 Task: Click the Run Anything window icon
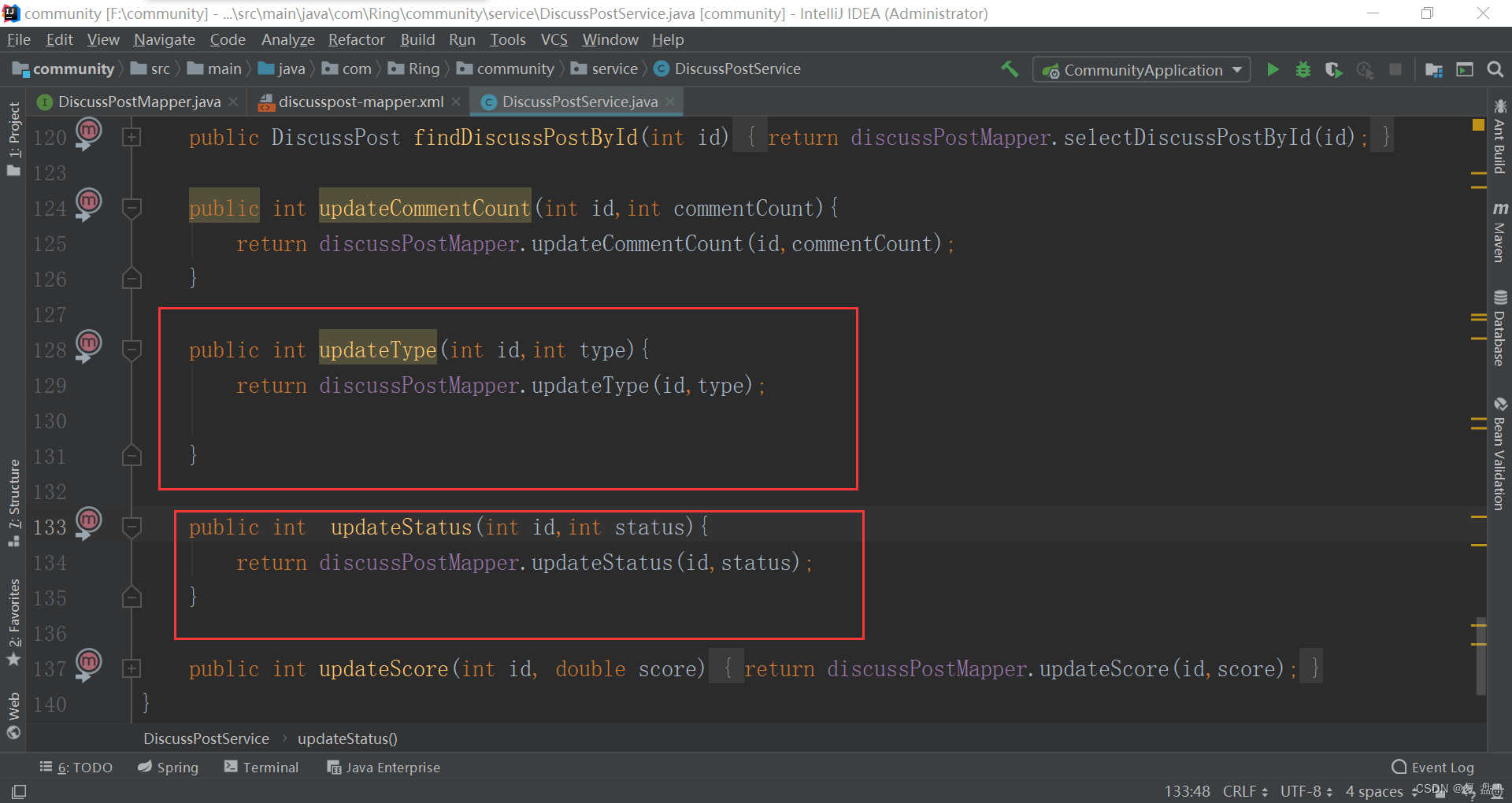click(1465, 69)
